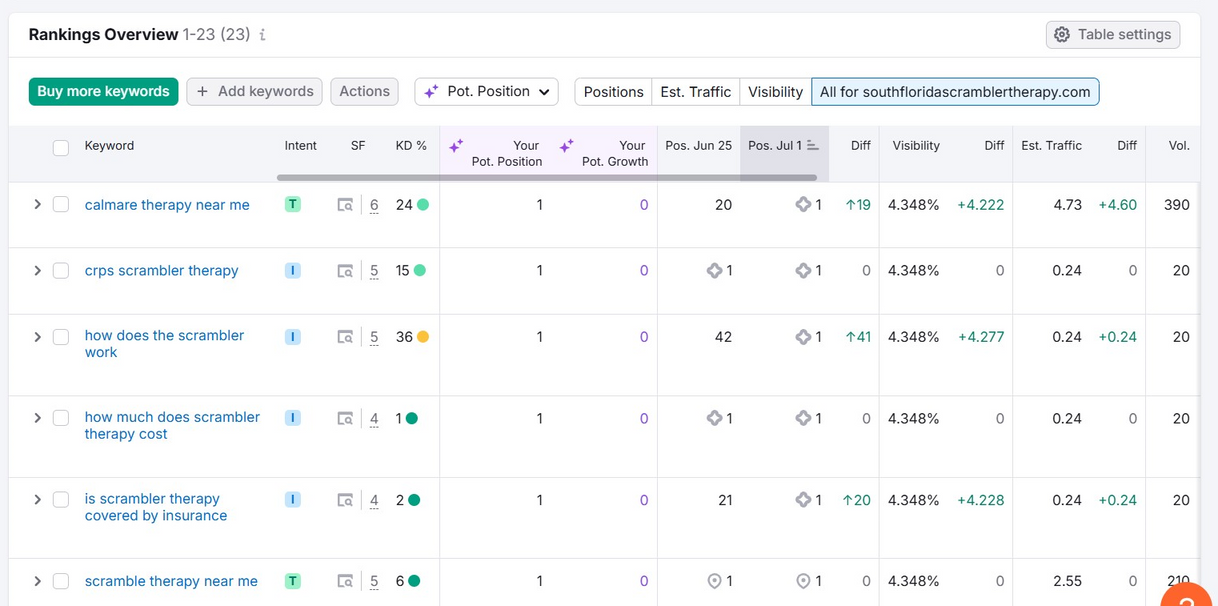Switch to the Est. Traffic tab

696,92
